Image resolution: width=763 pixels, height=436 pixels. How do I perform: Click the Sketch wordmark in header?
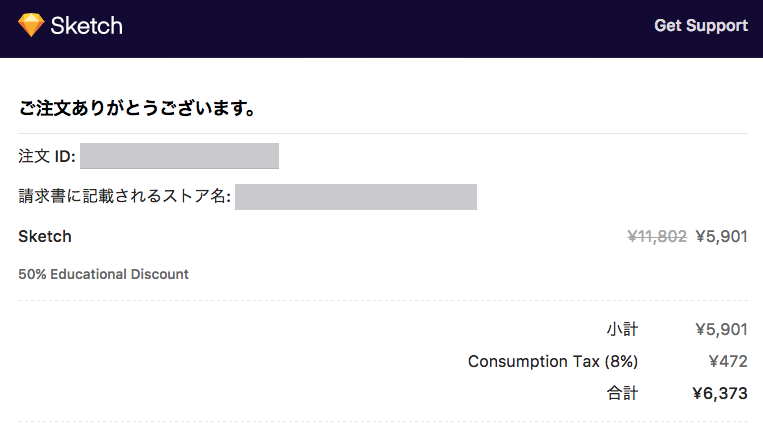click(87, 25)
